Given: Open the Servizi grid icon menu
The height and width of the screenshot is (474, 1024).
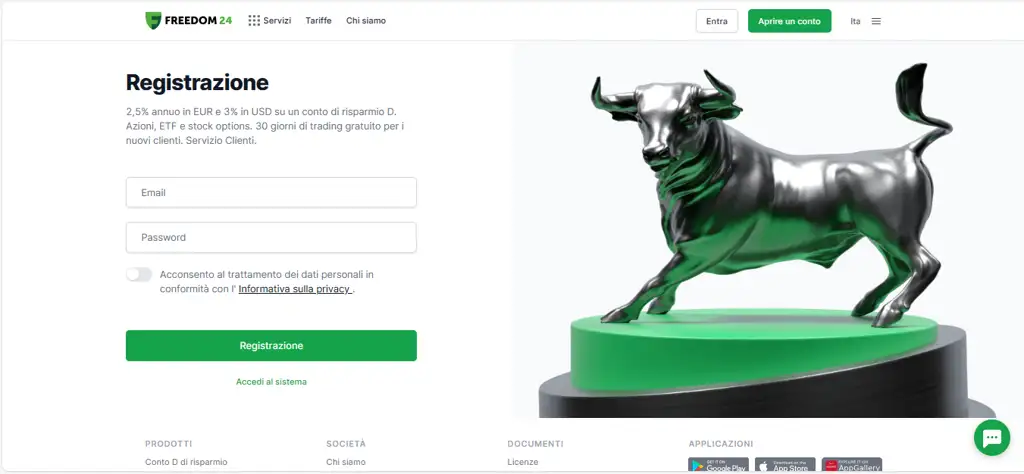Looking at the screenshot, I should point(254,21).
